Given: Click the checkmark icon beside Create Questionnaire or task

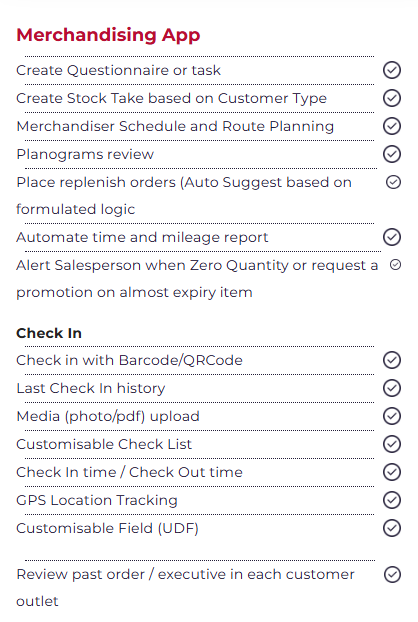Looking at the screenshot, I should (x=392, y=70).
